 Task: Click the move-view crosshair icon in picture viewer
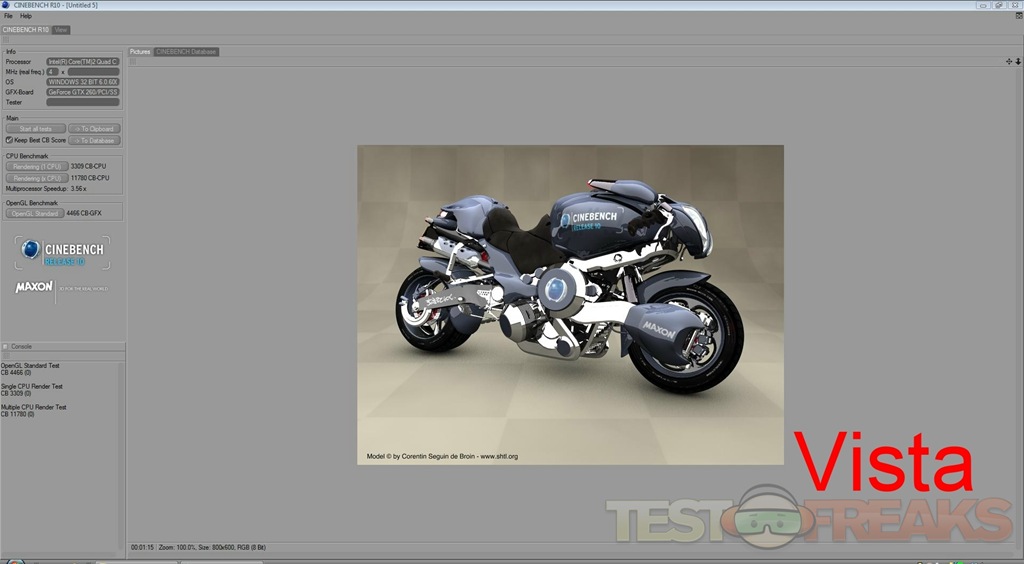pos(1009,61)
